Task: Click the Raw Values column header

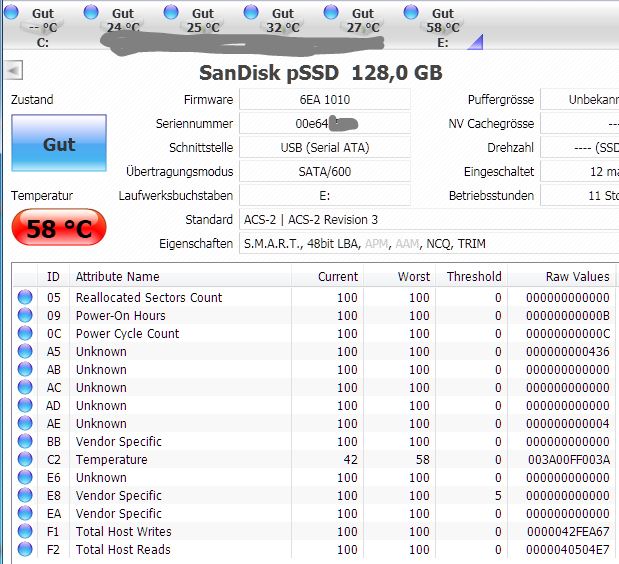Action: pos(562,276)
